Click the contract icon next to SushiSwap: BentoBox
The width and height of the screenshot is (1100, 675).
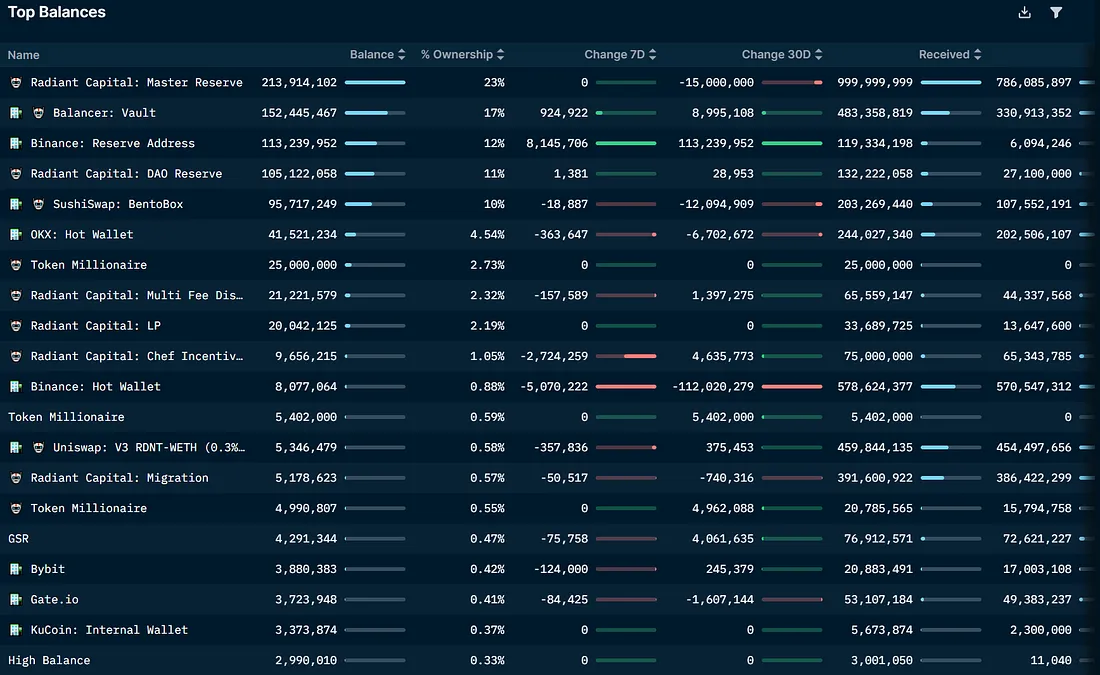(x=38, y=205)
